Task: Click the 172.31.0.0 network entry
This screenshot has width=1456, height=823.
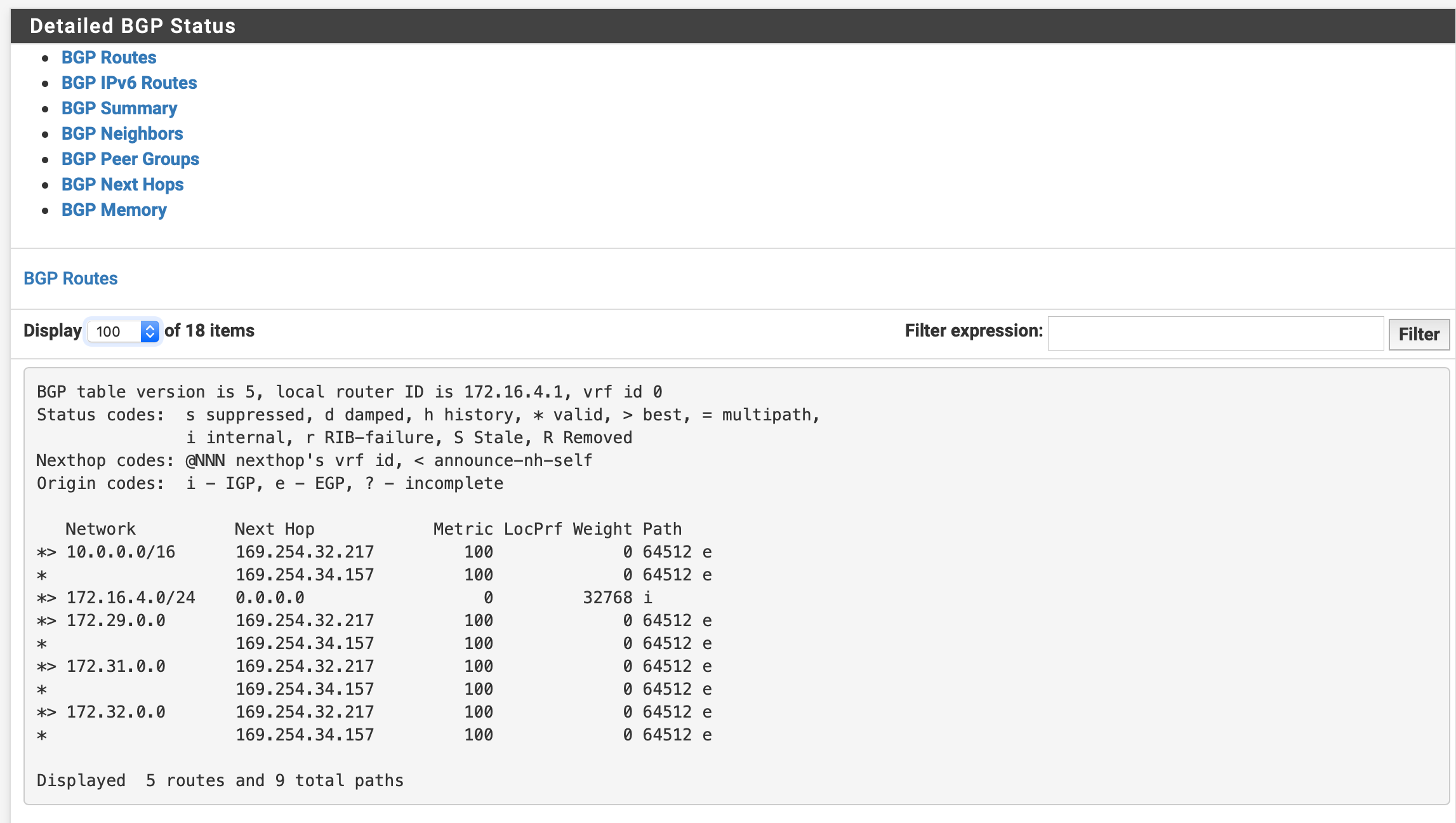Action: pyautogui.click(x=116, y=666)
